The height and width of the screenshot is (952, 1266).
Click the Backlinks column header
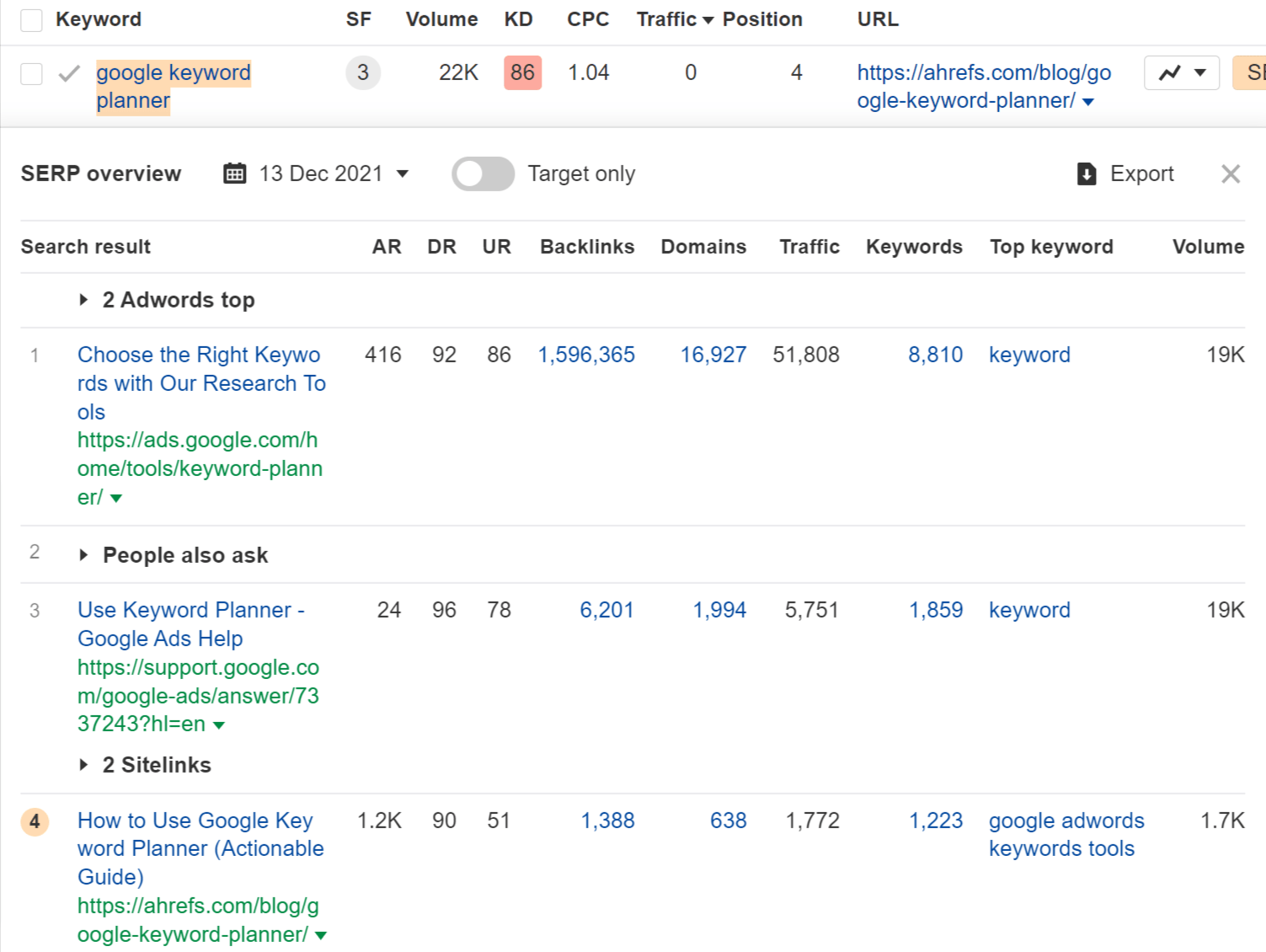tap(587, 247)
